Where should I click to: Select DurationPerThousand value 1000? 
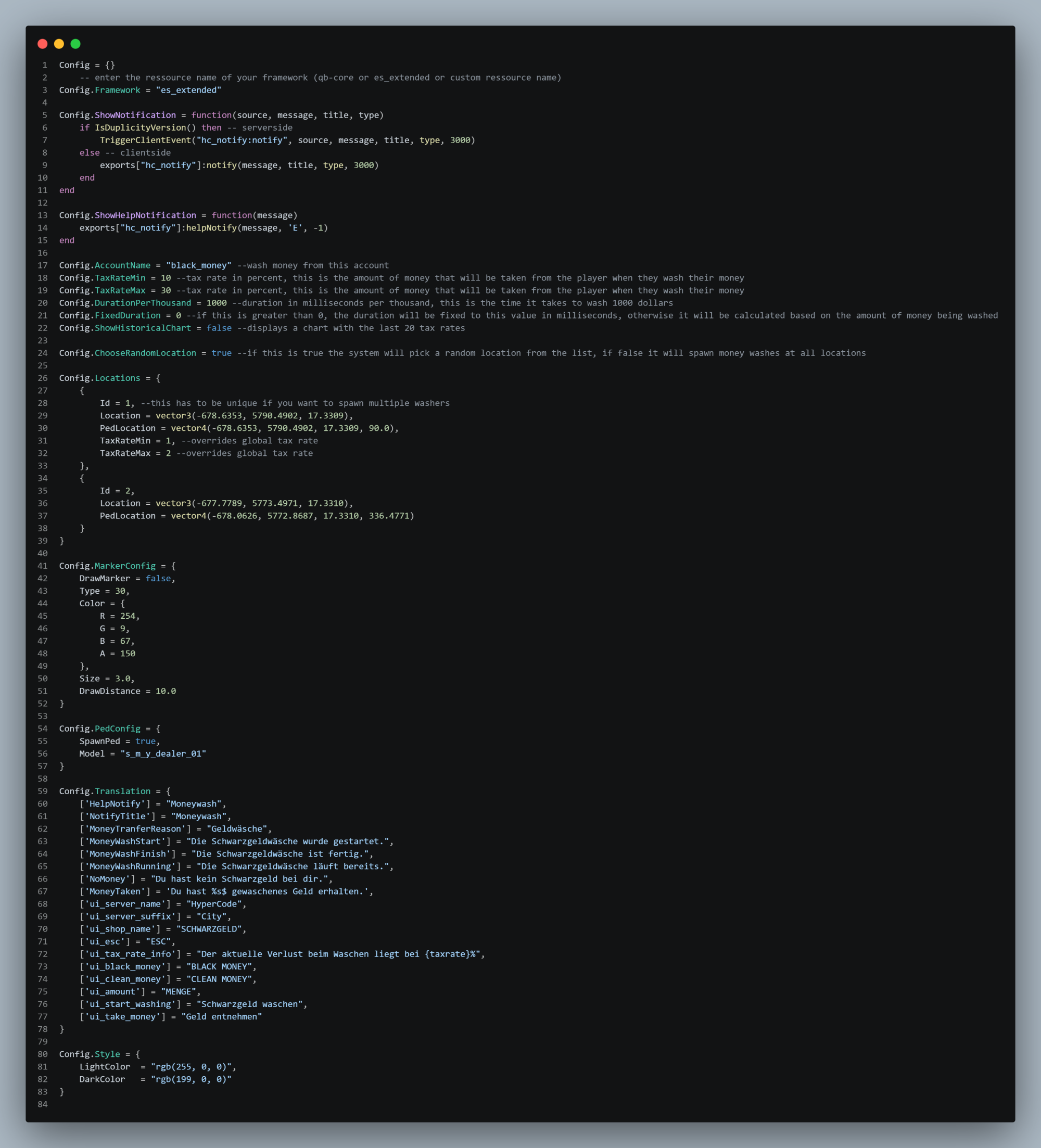click(217, 303)
